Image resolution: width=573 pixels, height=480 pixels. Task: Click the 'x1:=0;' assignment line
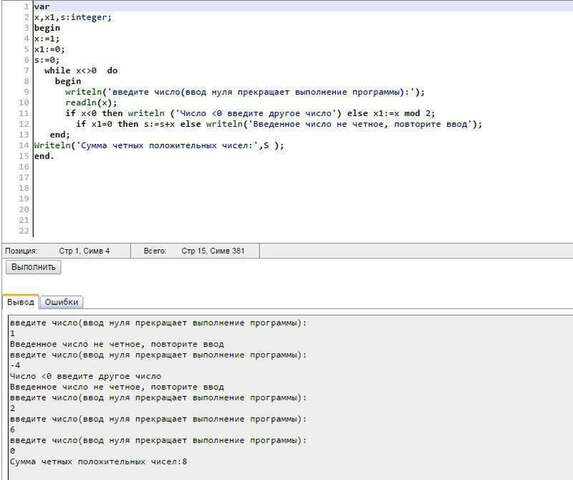pyautogui.click(x=49, y=49)
